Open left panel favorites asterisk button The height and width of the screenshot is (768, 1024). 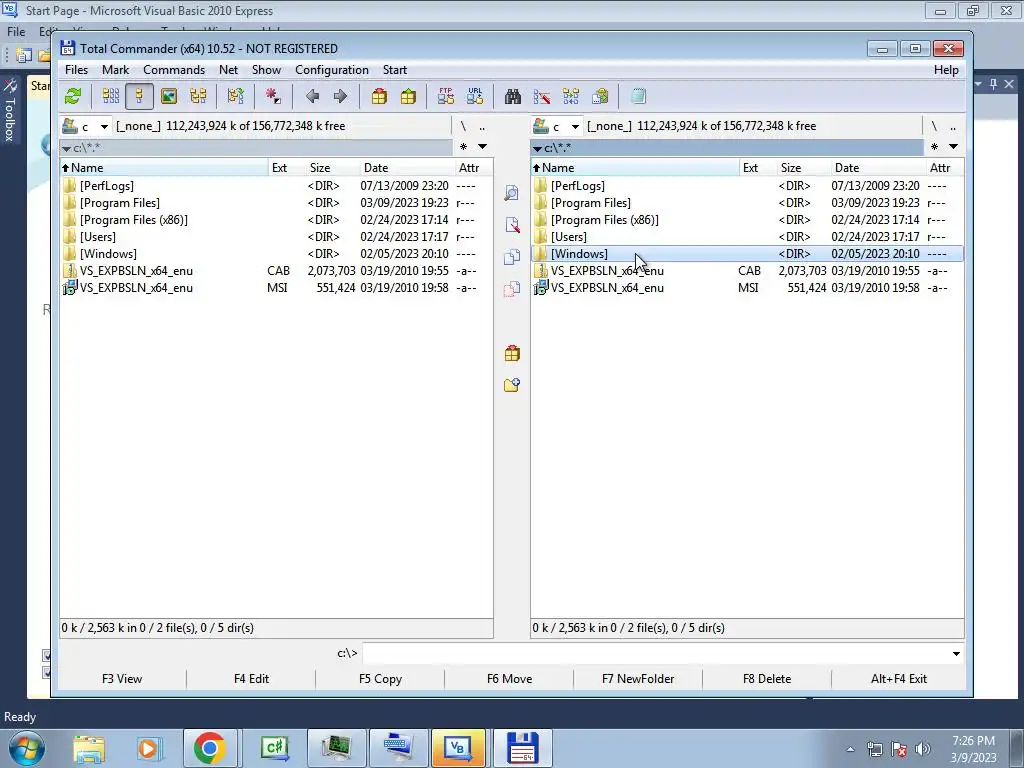[x=463, y=147]
